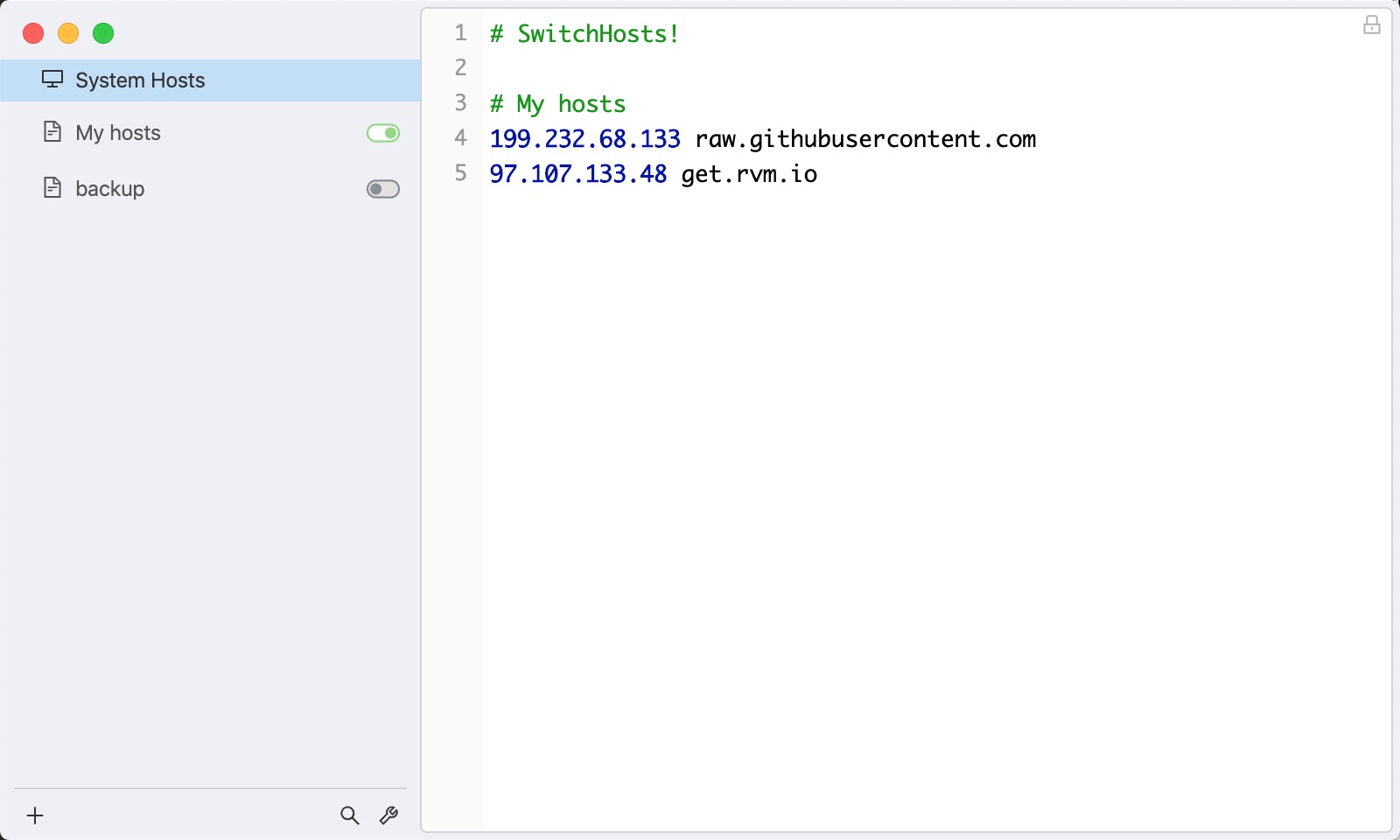The height and width of the screenshot is (840, 1400).
Task: Click the raw.githubusercontent.com hostname text
Action: coord(864,139)
